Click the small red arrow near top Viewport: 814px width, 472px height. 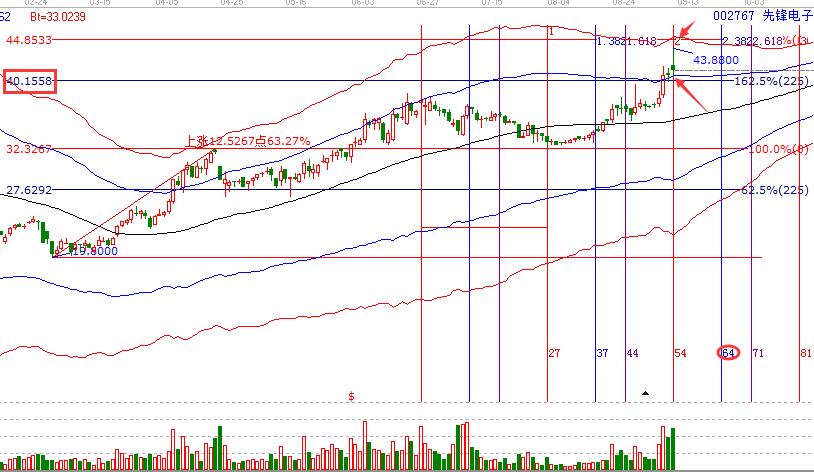(687, 39)
